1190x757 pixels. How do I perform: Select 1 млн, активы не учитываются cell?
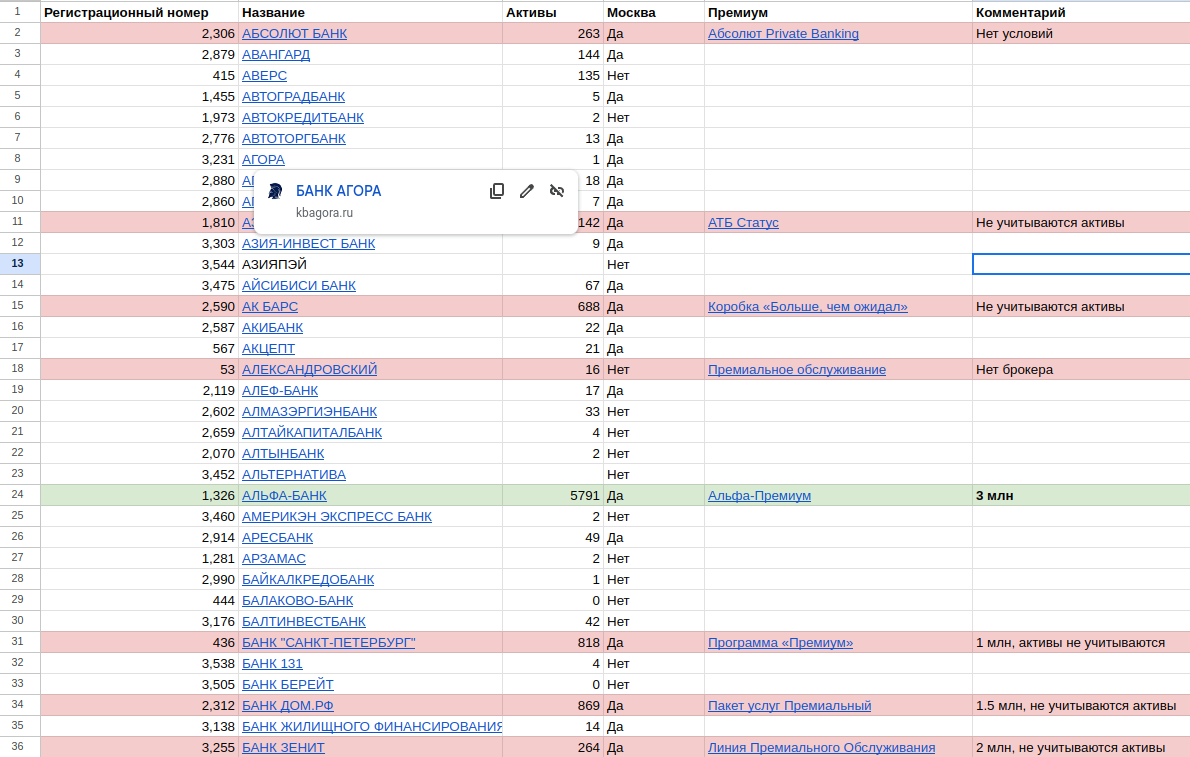[1081, 642]
